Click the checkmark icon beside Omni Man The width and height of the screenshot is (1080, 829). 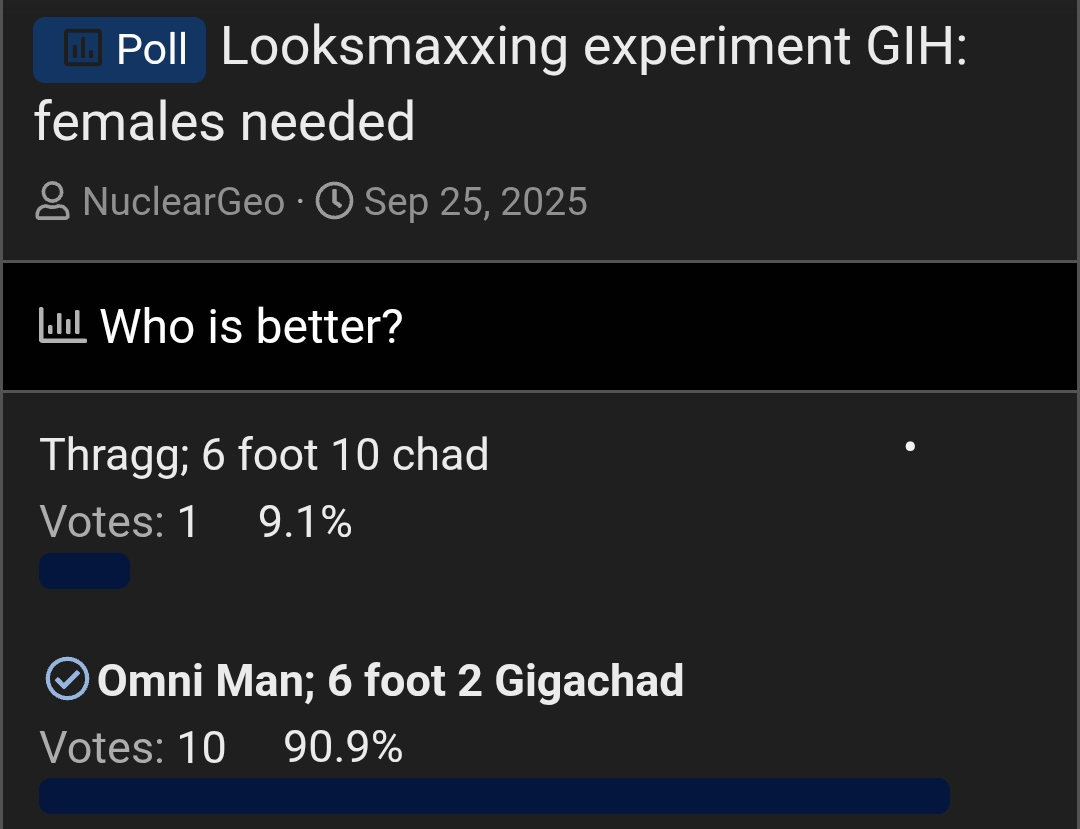[x=67, y=680]
